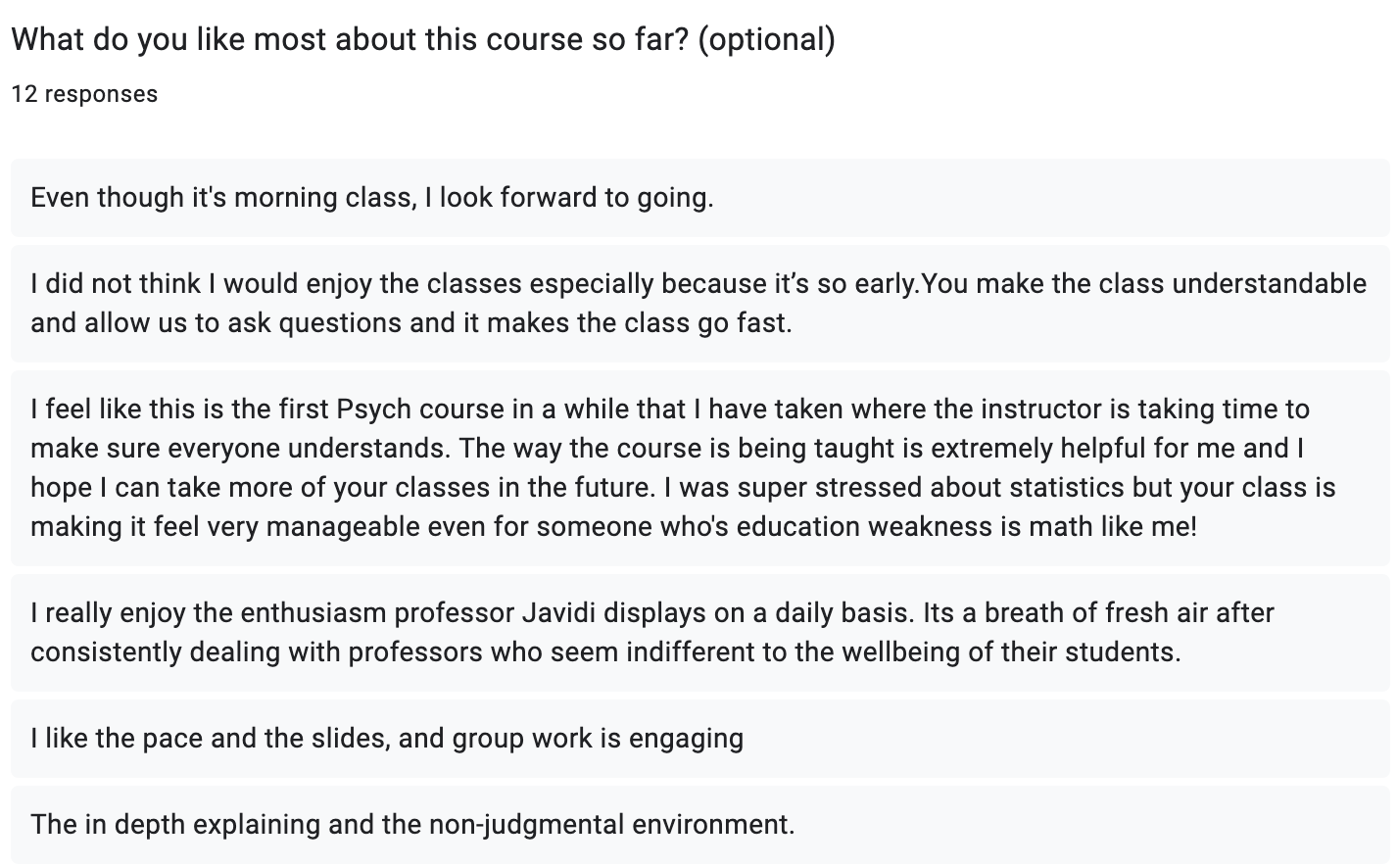
Task: Click the word "understandable" in second response
Action: tap(1269, 284)
